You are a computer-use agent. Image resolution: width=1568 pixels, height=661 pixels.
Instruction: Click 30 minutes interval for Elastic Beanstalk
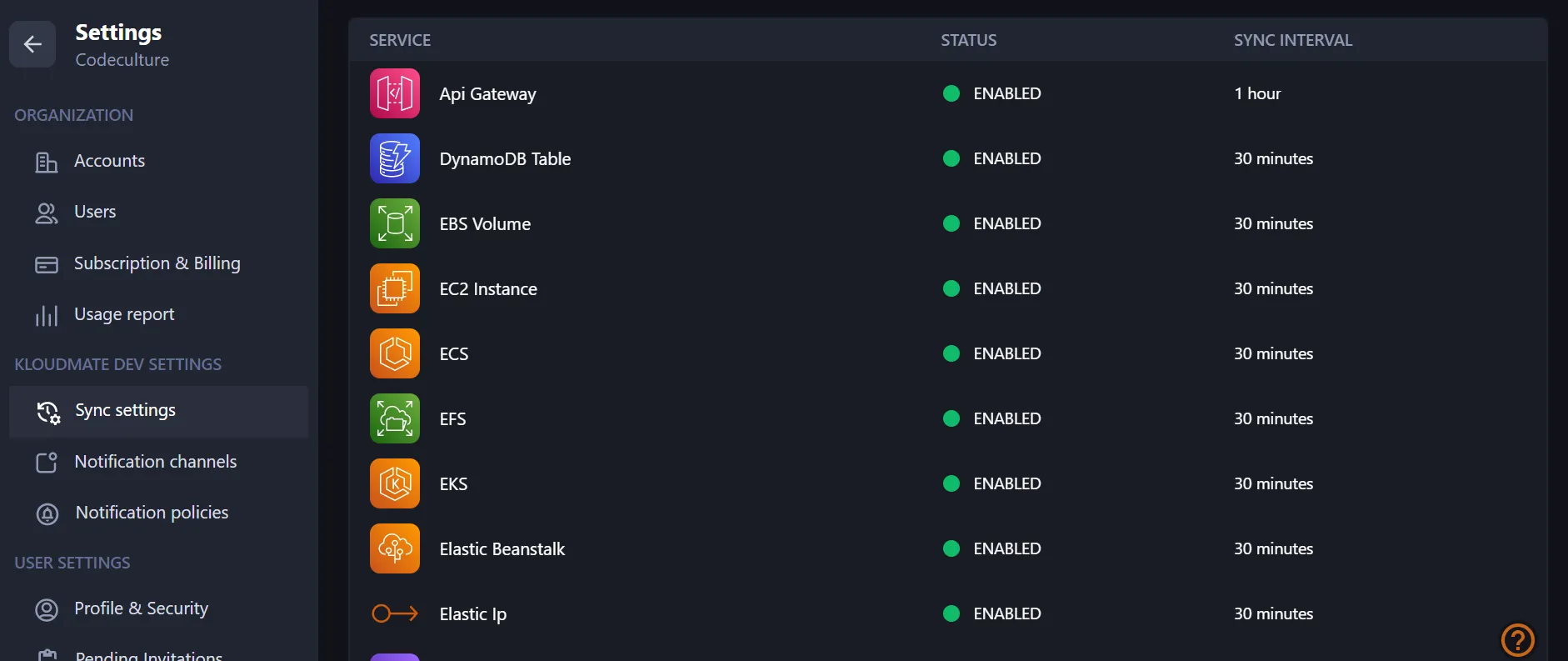[1273, 548]
